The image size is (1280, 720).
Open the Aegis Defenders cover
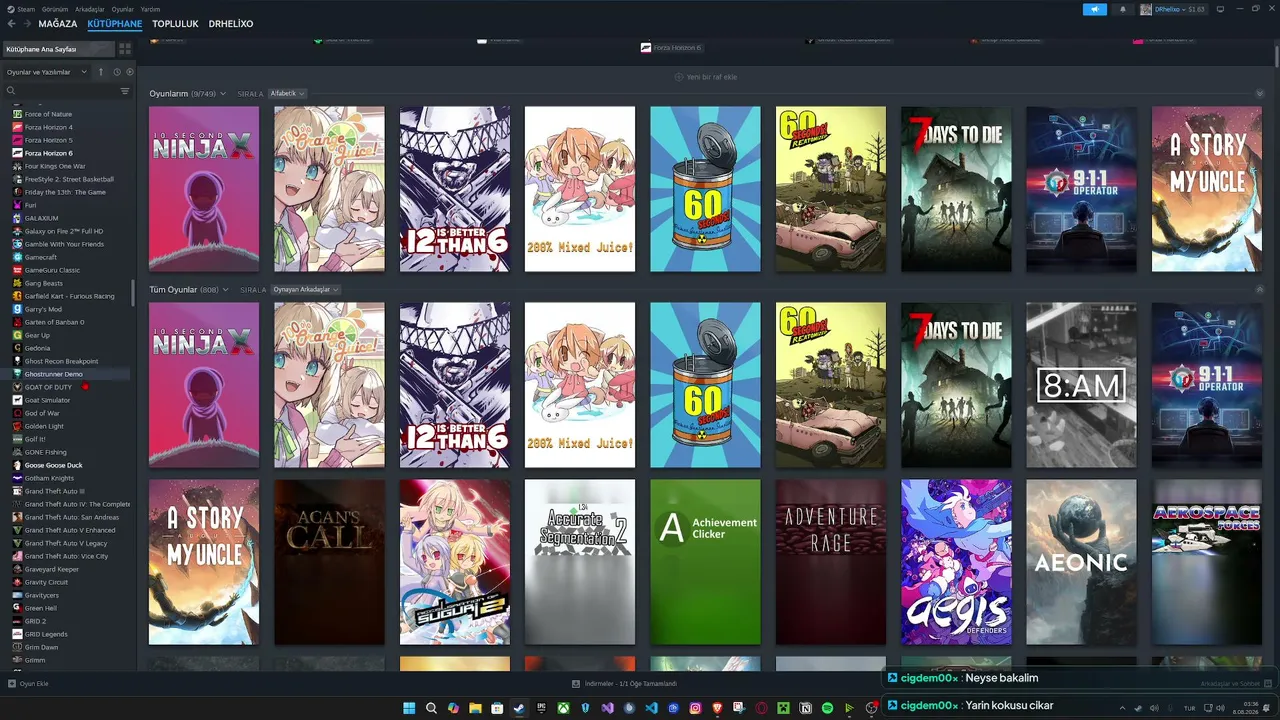(x=956, y=562)
